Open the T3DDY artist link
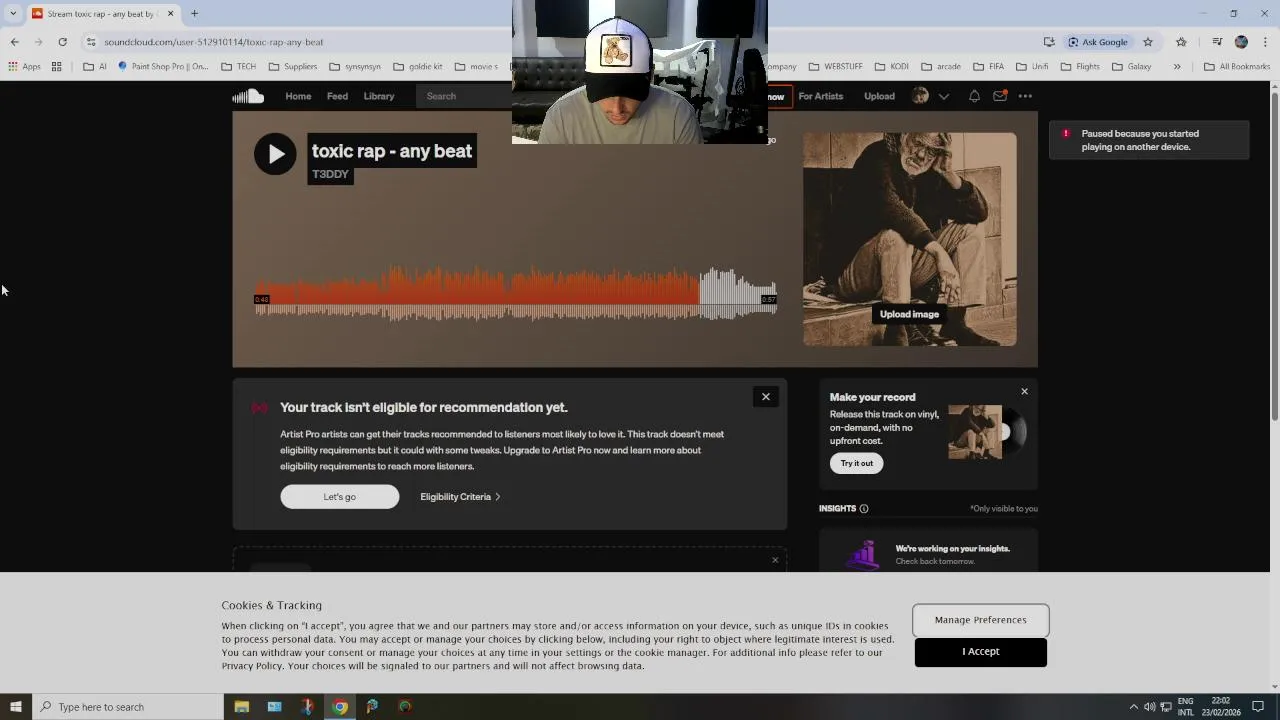 tap(330, 174)
